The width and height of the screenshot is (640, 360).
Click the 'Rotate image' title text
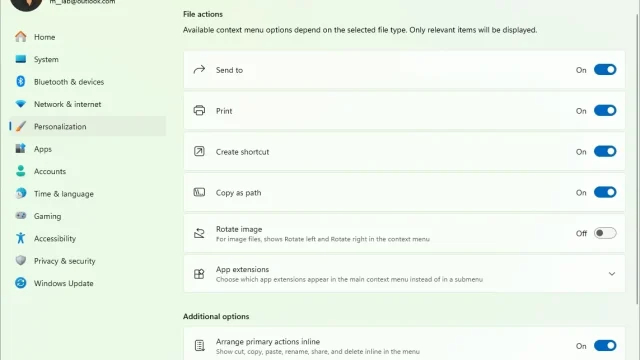coord(239,229)
